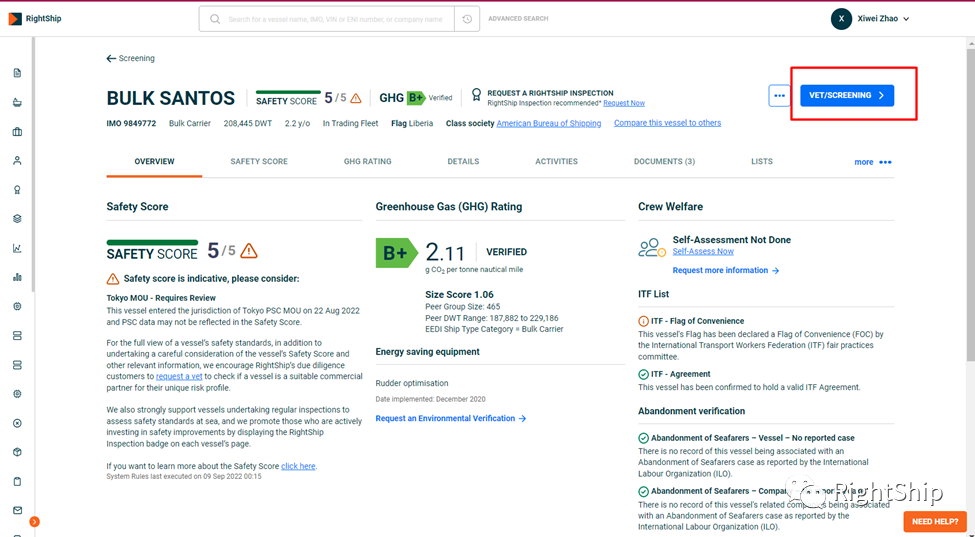Screen dimensions: 975x537
Task: Click 'Tokyo MOU - Requires Review' heading
Action: (x=161, y=298)
